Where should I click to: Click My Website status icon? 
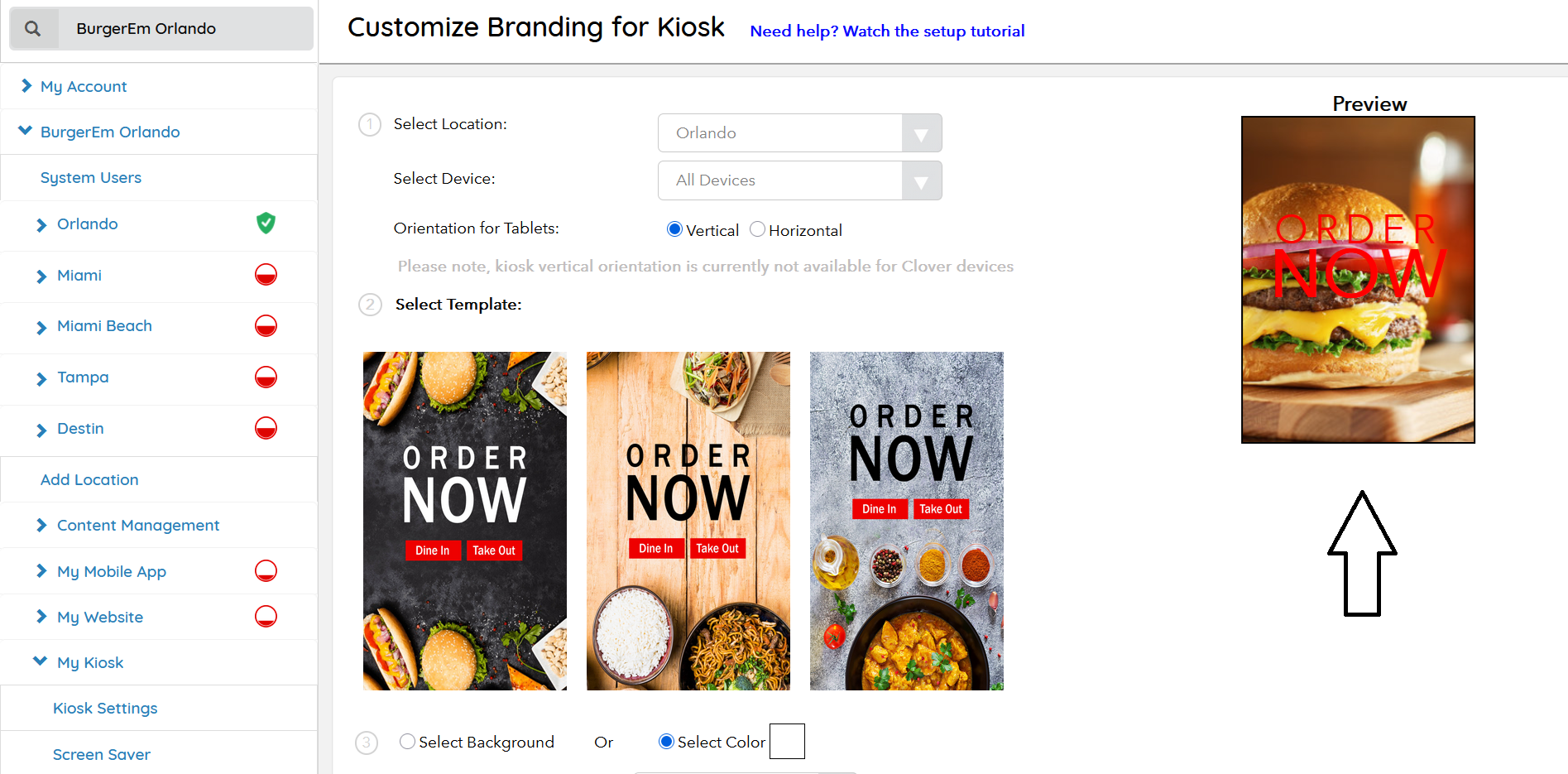pos(266,617)
